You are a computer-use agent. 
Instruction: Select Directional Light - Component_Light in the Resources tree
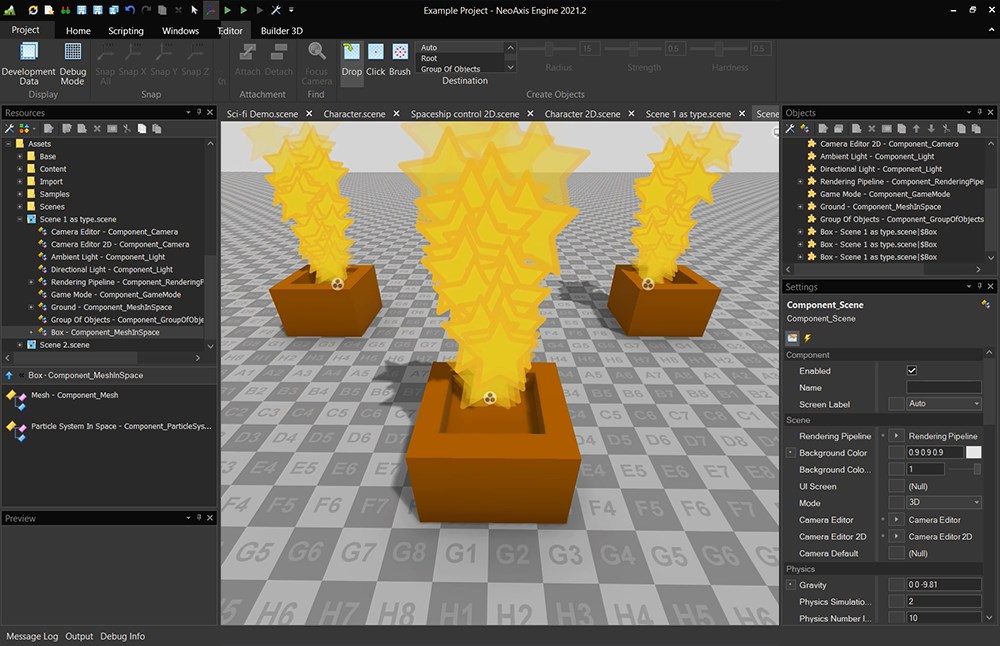[x=112, y=270]
